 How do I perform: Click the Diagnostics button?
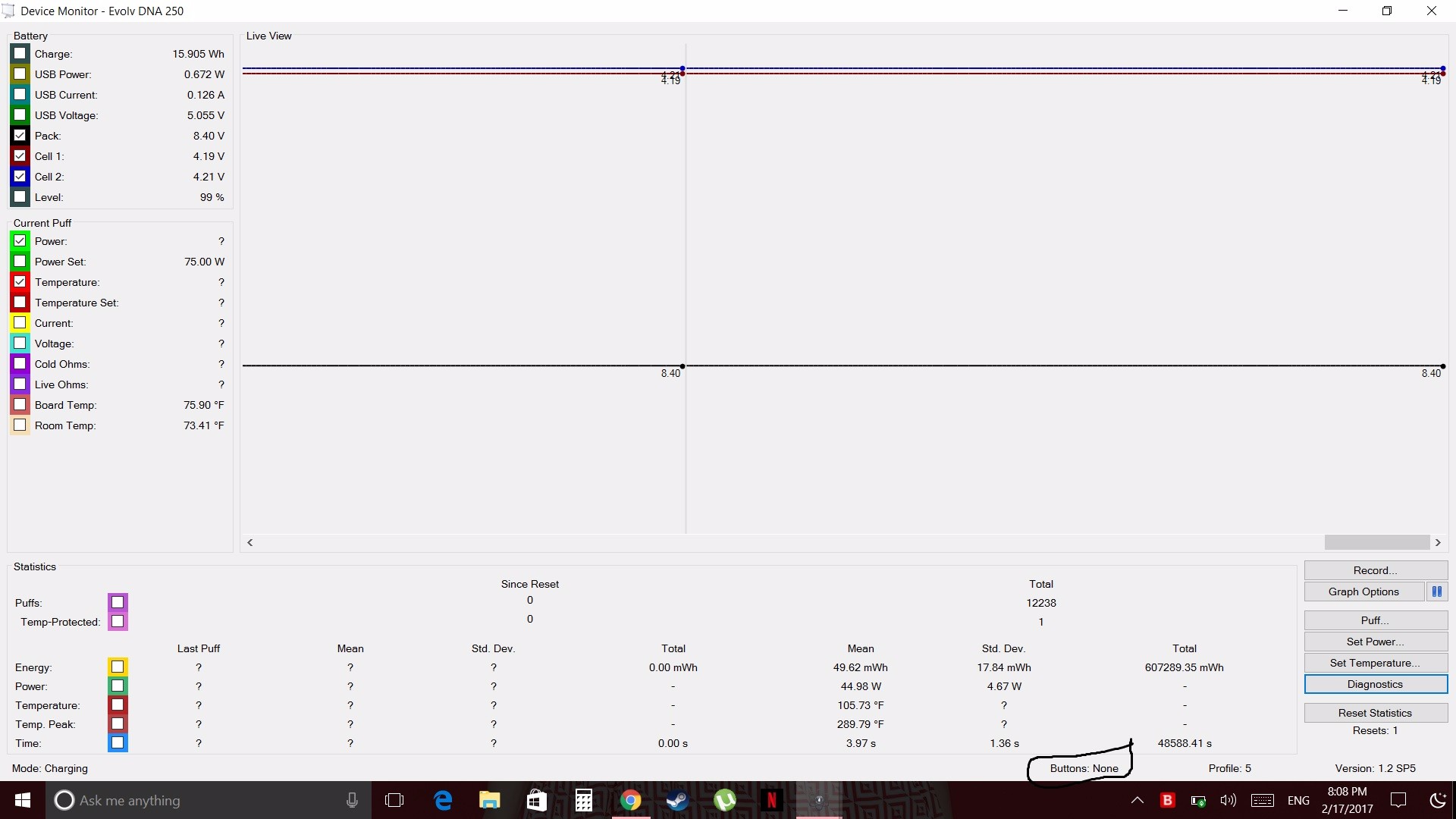click(x=1375, y=684)
